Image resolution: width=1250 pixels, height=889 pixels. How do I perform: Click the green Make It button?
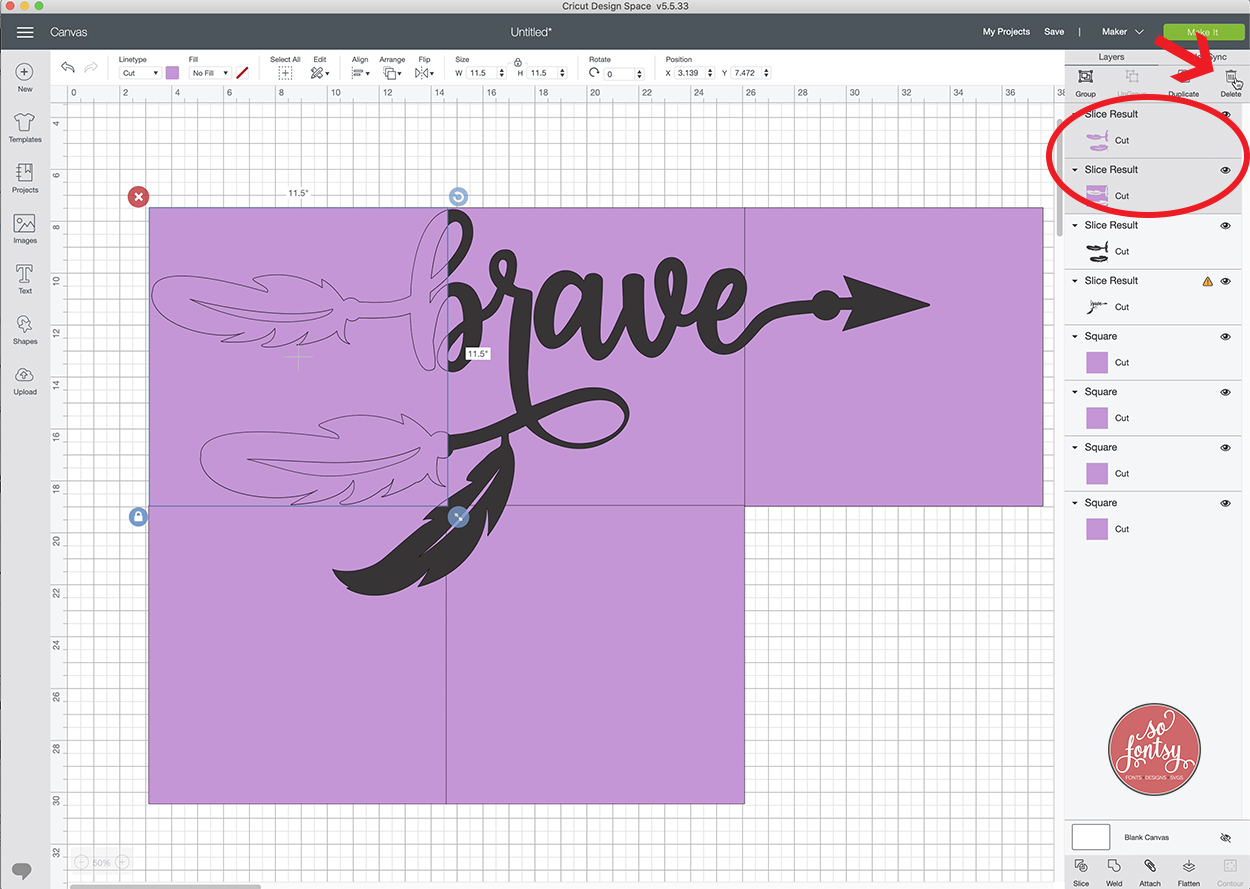point(1203,32)
